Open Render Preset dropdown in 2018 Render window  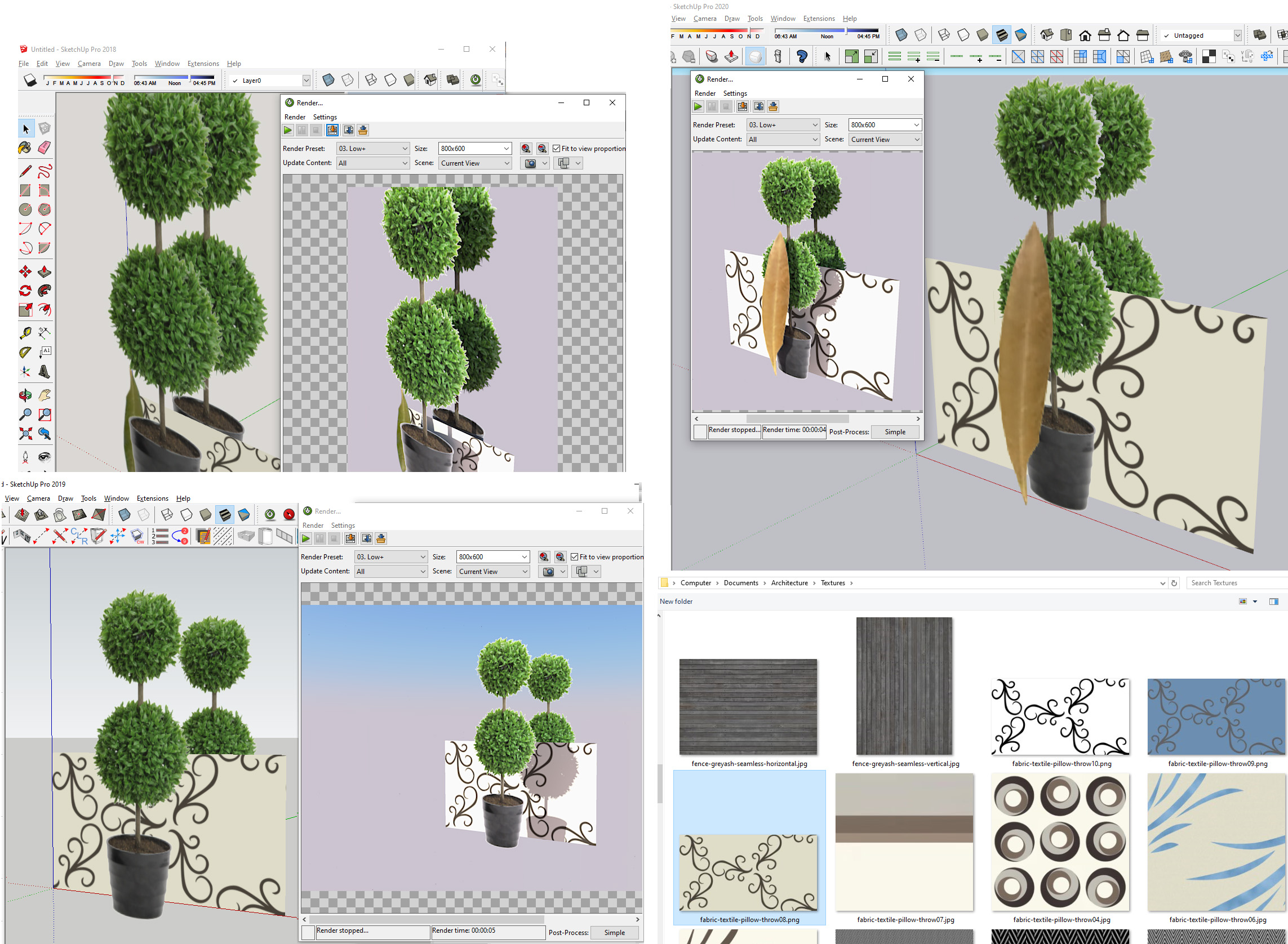click(373, 149)
